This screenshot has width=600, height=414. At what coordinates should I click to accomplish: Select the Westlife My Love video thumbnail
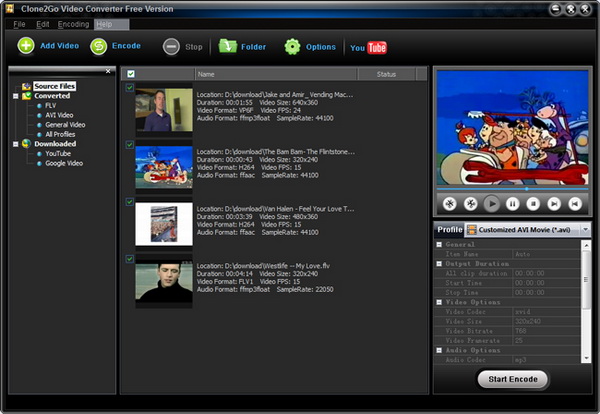point(163,282)
